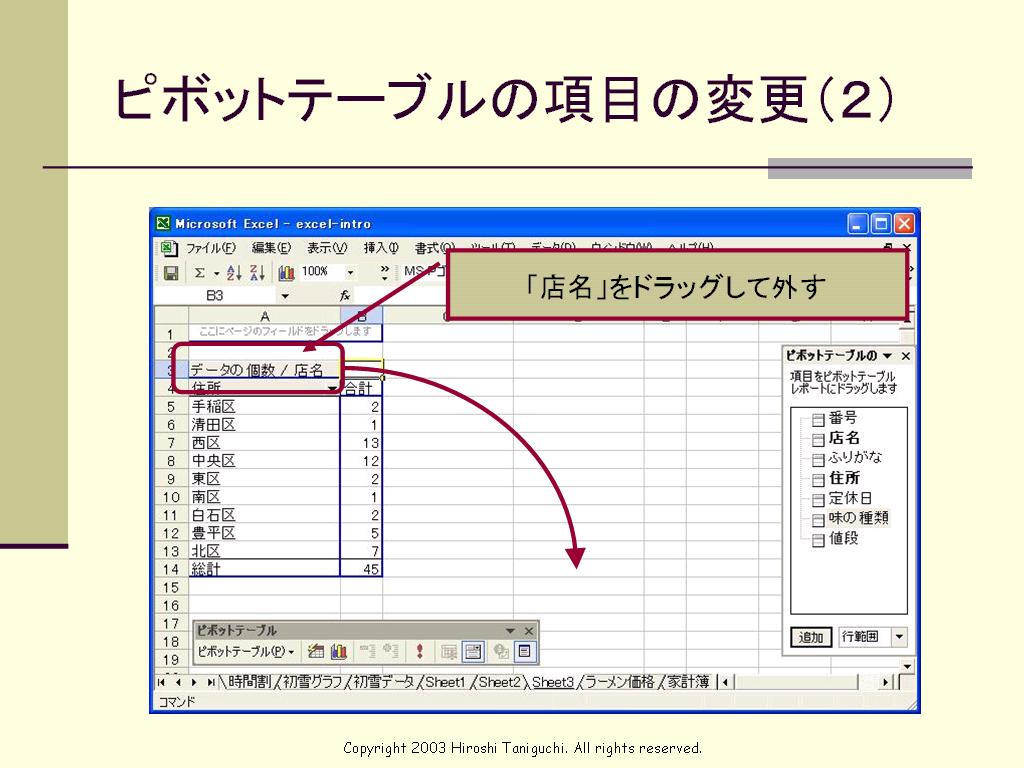
Task: Click Format Report icon in PivotTable toolbar
Action: (x=315, y=651)
